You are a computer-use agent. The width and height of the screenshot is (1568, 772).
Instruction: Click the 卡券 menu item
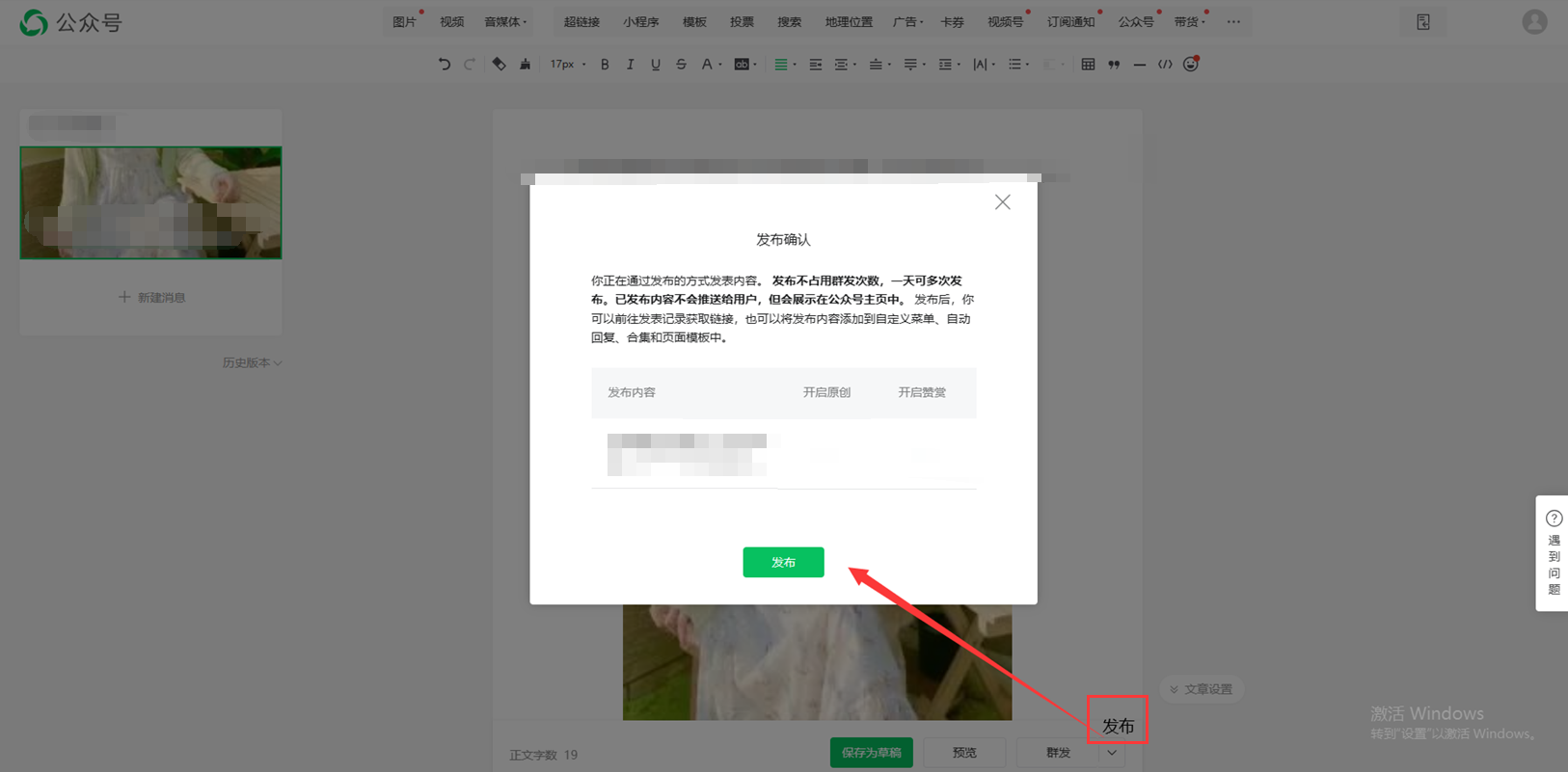[x=952, y=22]
